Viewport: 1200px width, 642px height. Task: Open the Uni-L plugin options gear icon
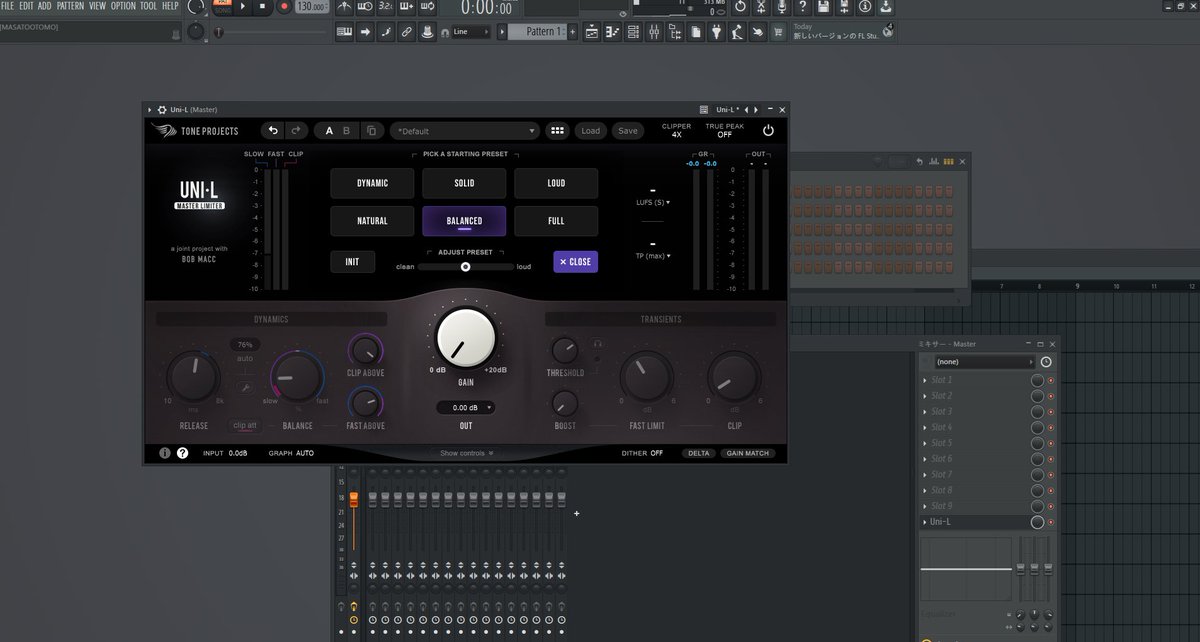tap(161, 109)
